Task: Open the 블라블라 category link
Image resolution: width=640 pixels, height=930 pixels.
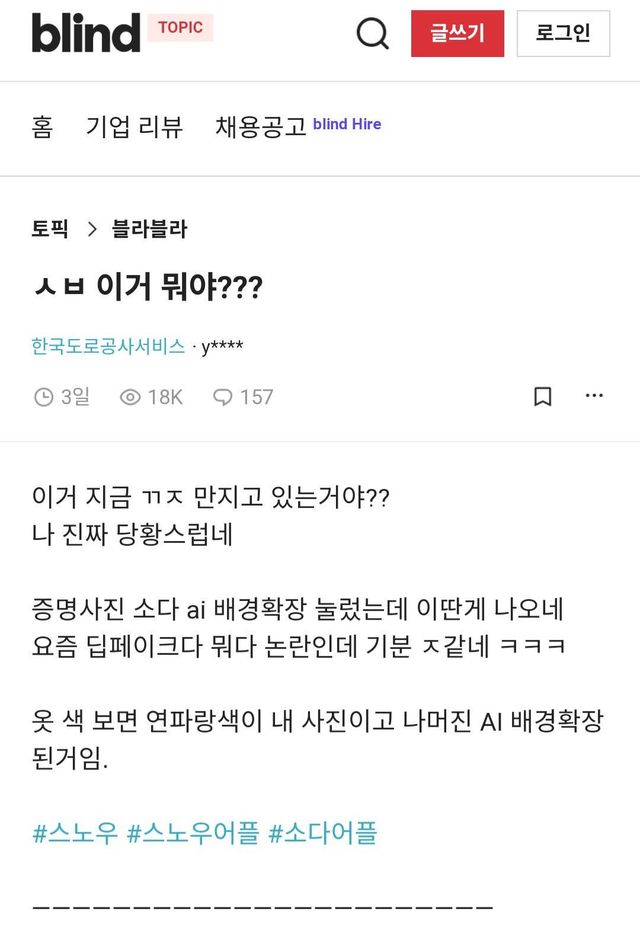Action: 149,229
